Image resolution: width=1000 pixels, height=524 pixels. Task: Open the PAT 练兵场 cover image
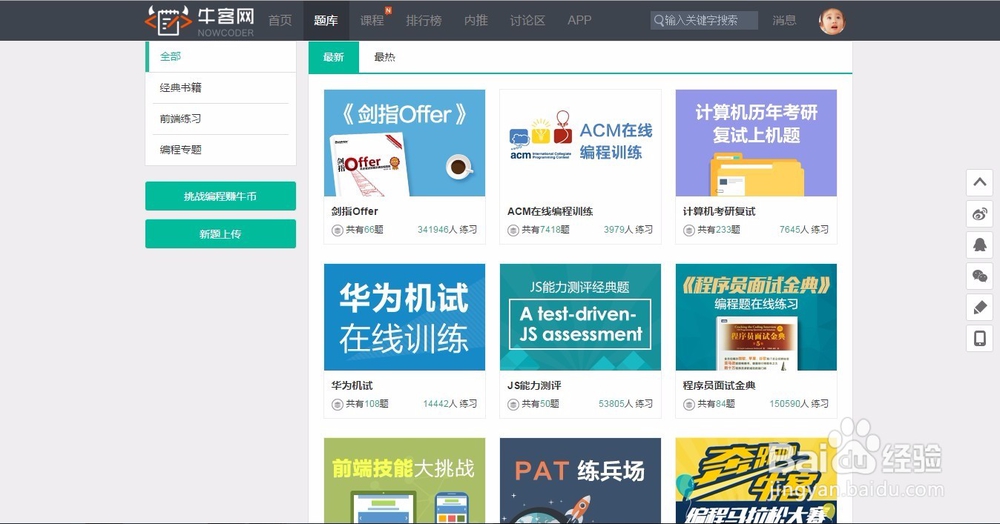pyautogui.click(x=580, y=481)
